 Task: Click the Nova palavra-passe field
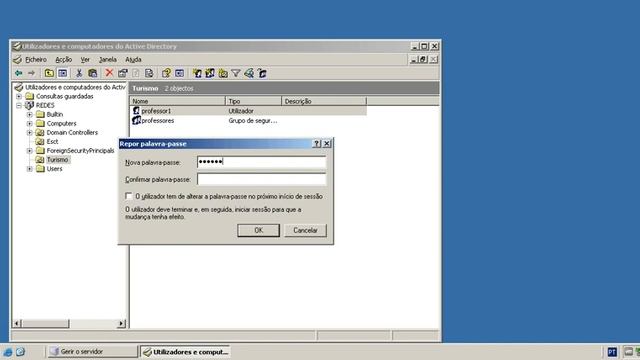click(x=261, y=162)
